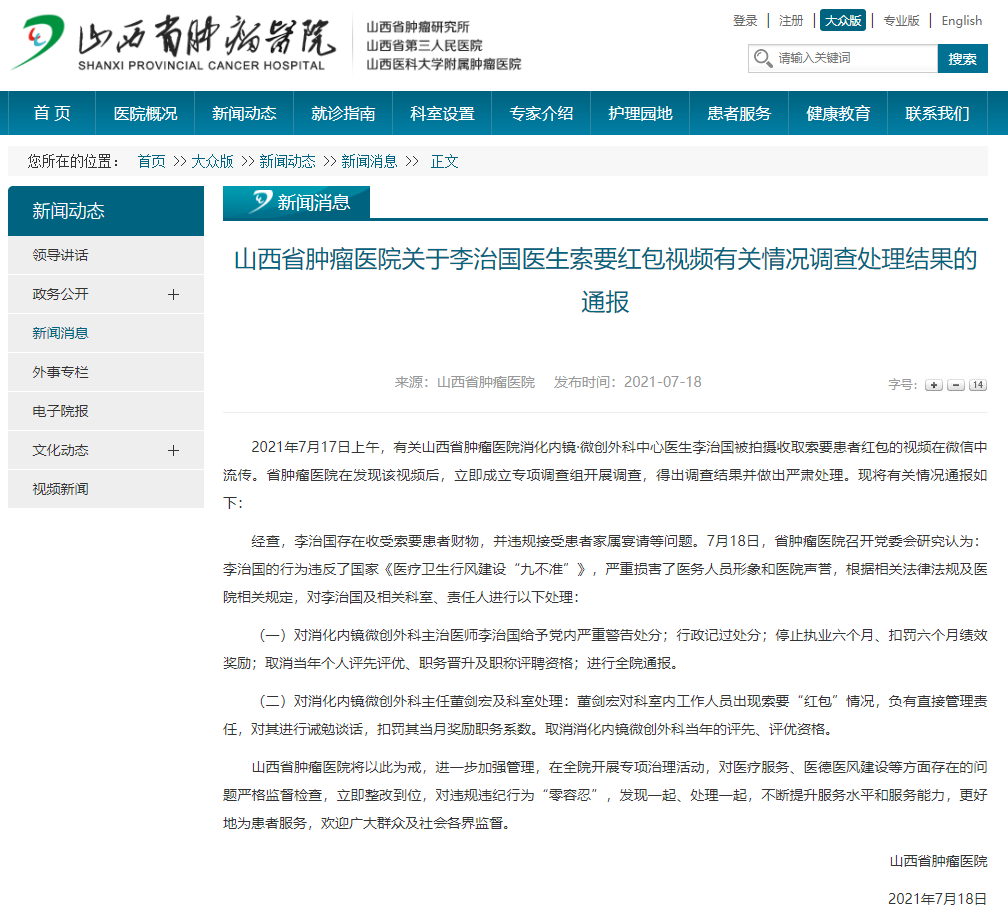
Task: Open the 首页 nav menu
Action: [x=52, y=113]
